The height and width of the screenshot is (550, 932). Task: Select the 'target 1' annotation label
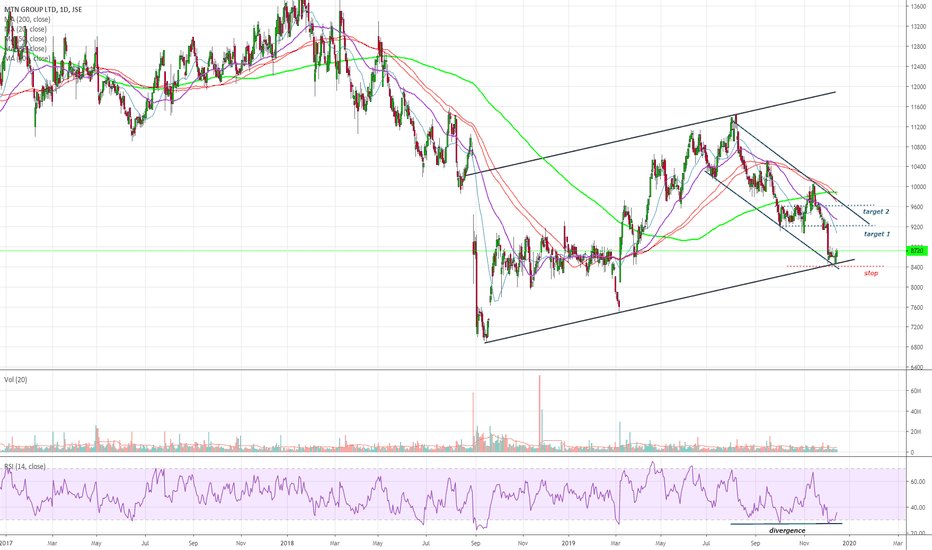pyautogui.click(x=877, y=234)
